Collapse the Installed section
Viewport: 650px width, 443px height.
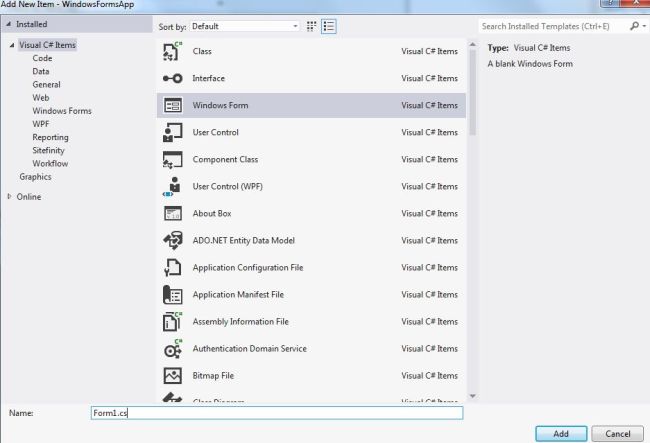pos(10,24)
